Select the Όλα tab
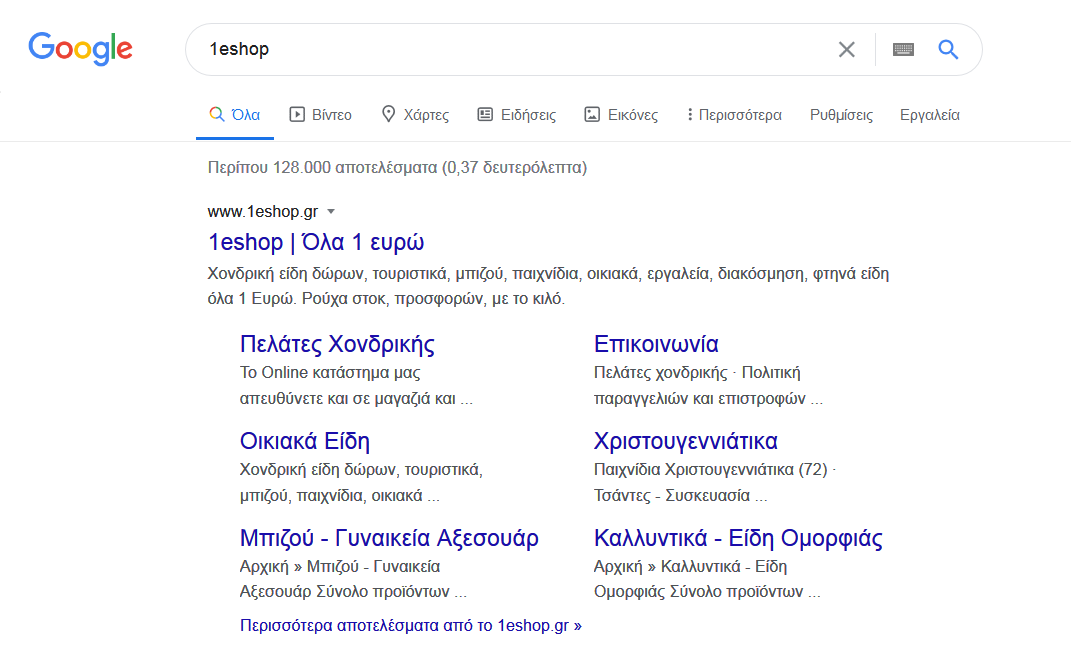The height and width of the screenshot is (658, 1071). tap(234, 115)
